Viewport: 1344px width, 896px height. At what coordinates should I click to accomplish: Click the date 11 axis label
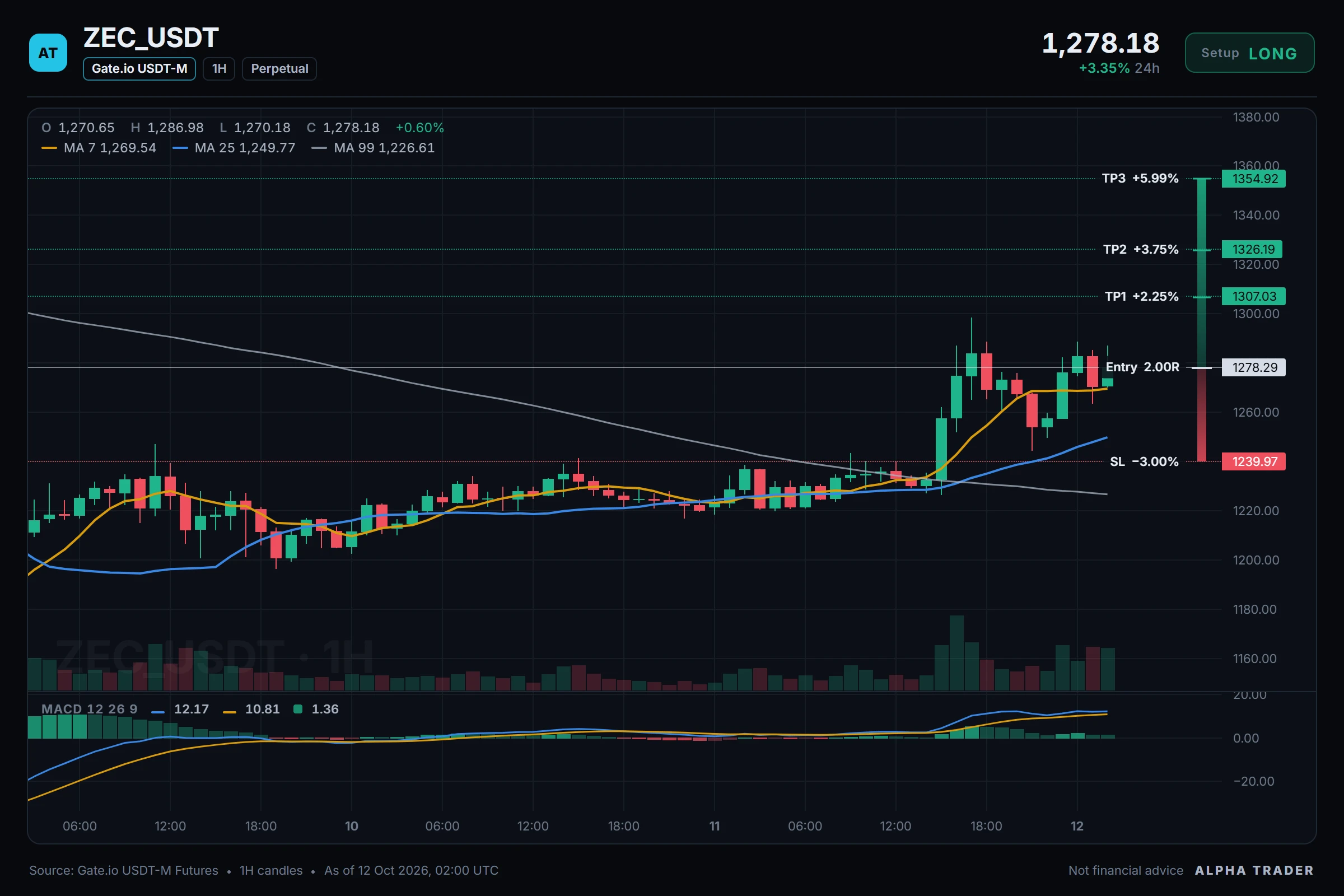coord(715,827)
